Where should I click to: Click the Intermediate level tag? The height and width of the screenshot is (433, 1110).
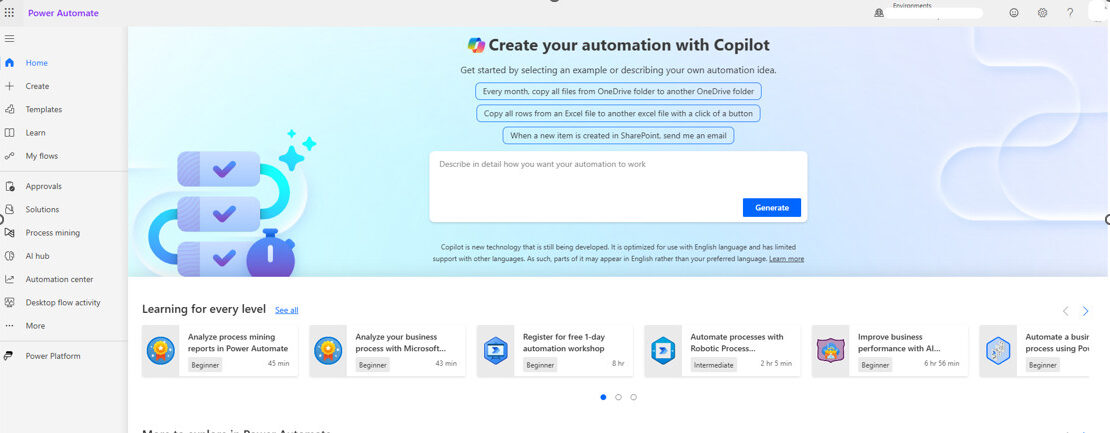click(714, 365)
